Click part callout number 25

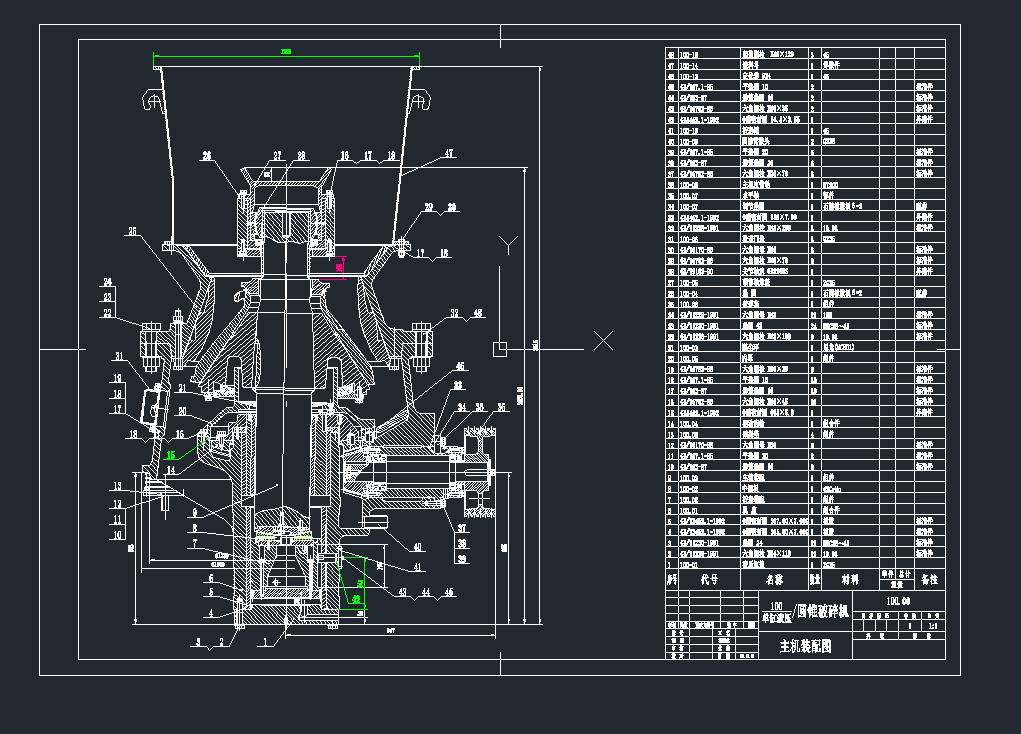130,232
